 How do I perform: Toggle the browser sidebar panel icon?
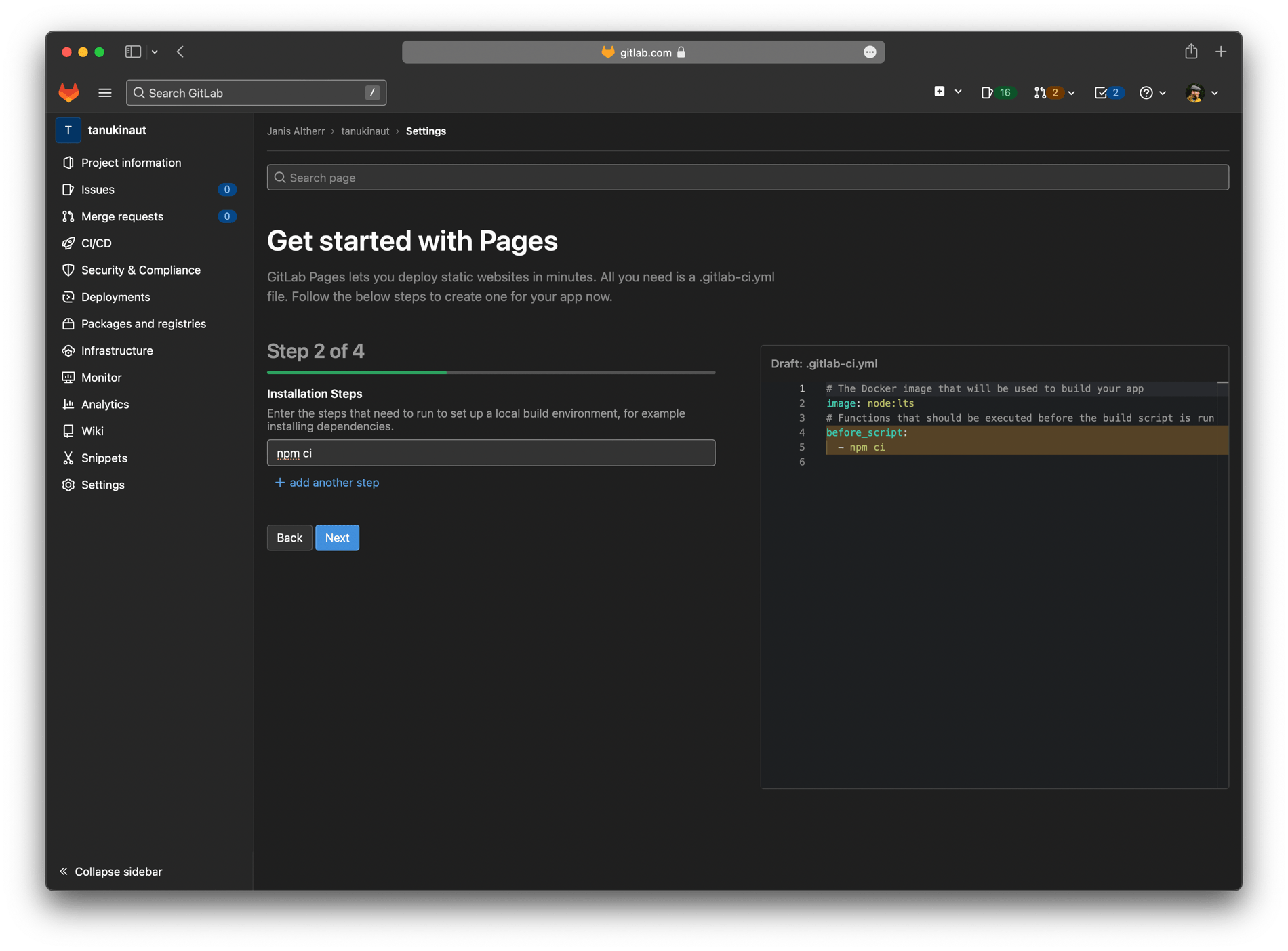[x=133, y=52]
